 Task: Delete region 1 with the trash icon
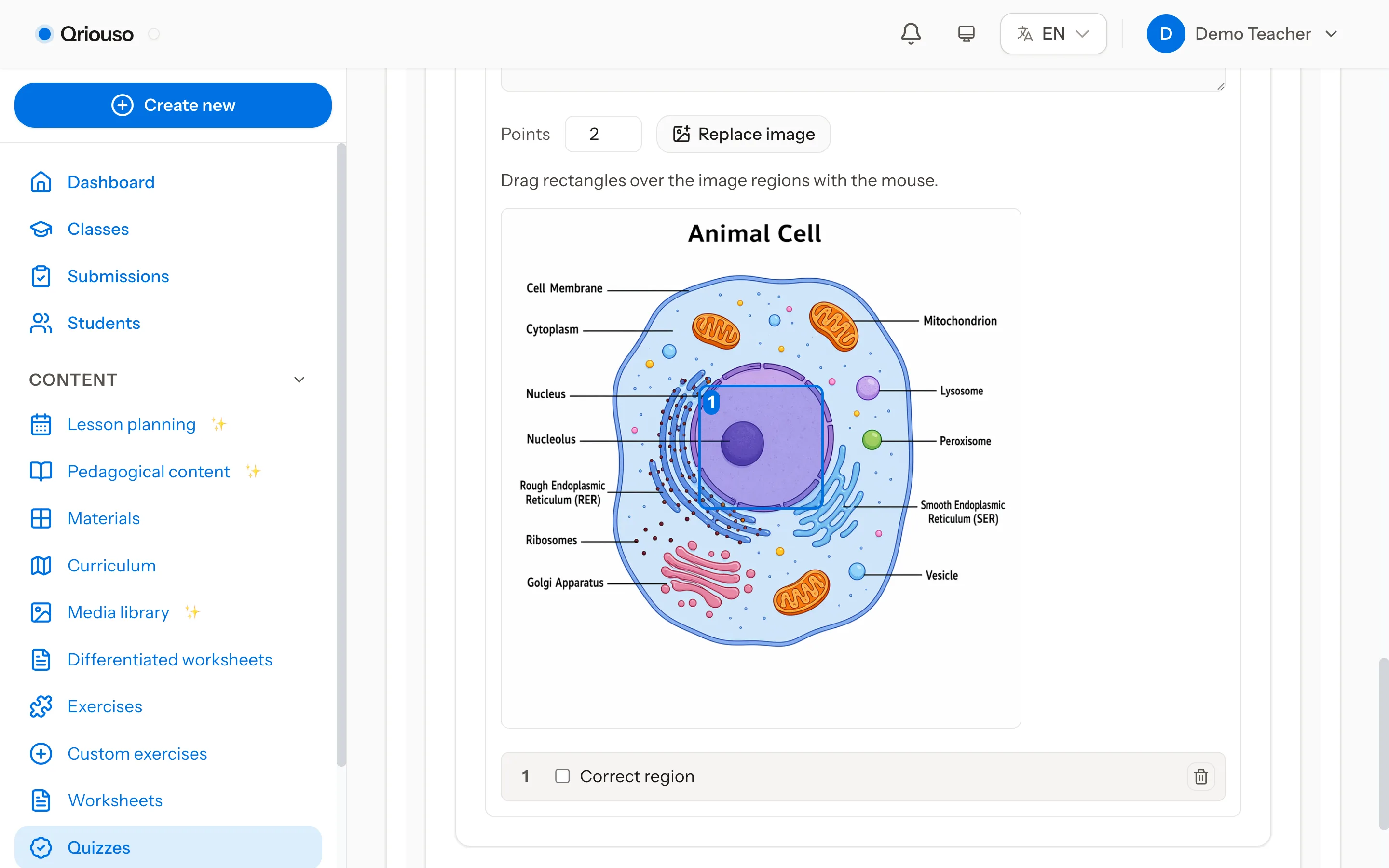(1201, 776)
